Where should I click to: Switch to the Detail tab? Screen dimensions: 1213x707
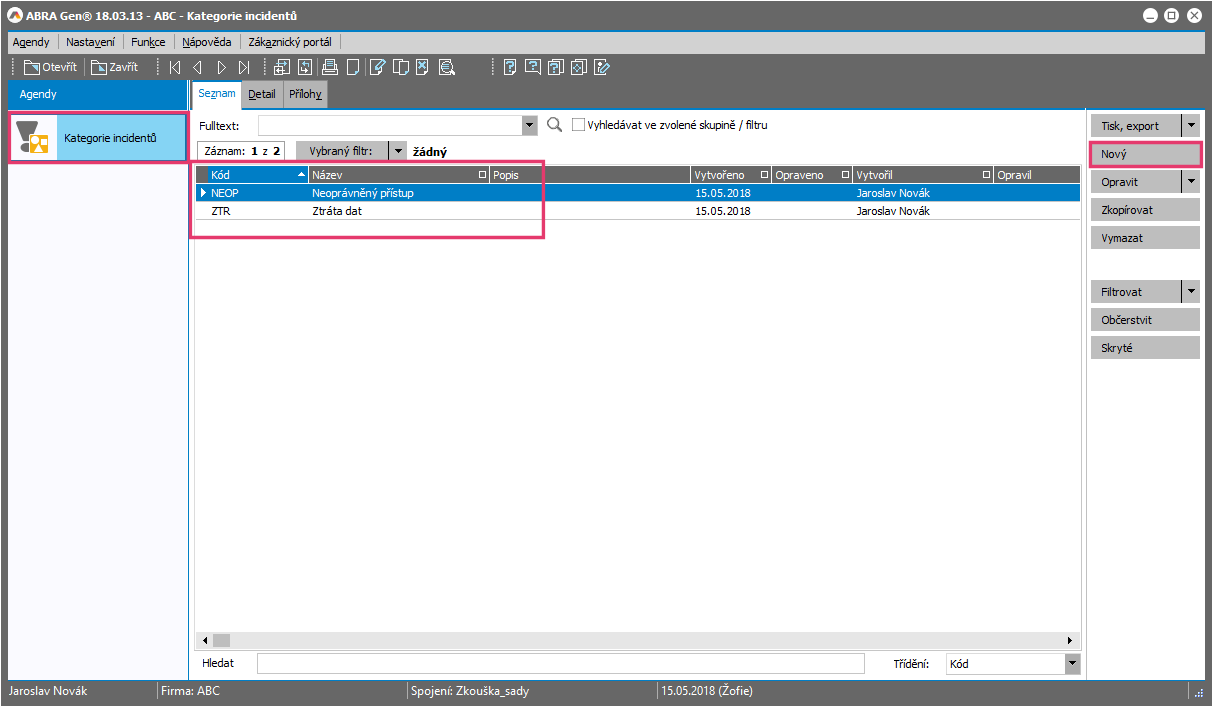[262, 94]
